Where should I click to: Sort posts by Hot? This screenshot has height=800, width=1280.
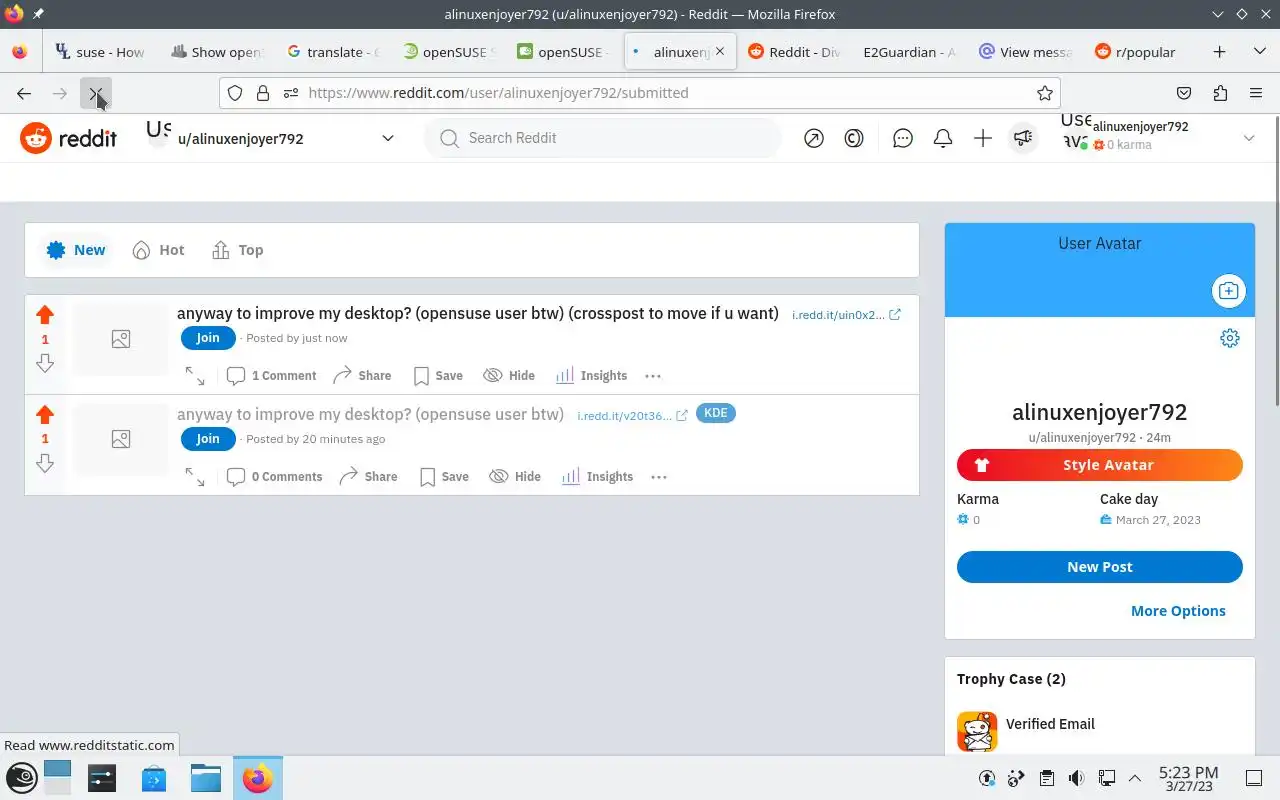point(159,250)
